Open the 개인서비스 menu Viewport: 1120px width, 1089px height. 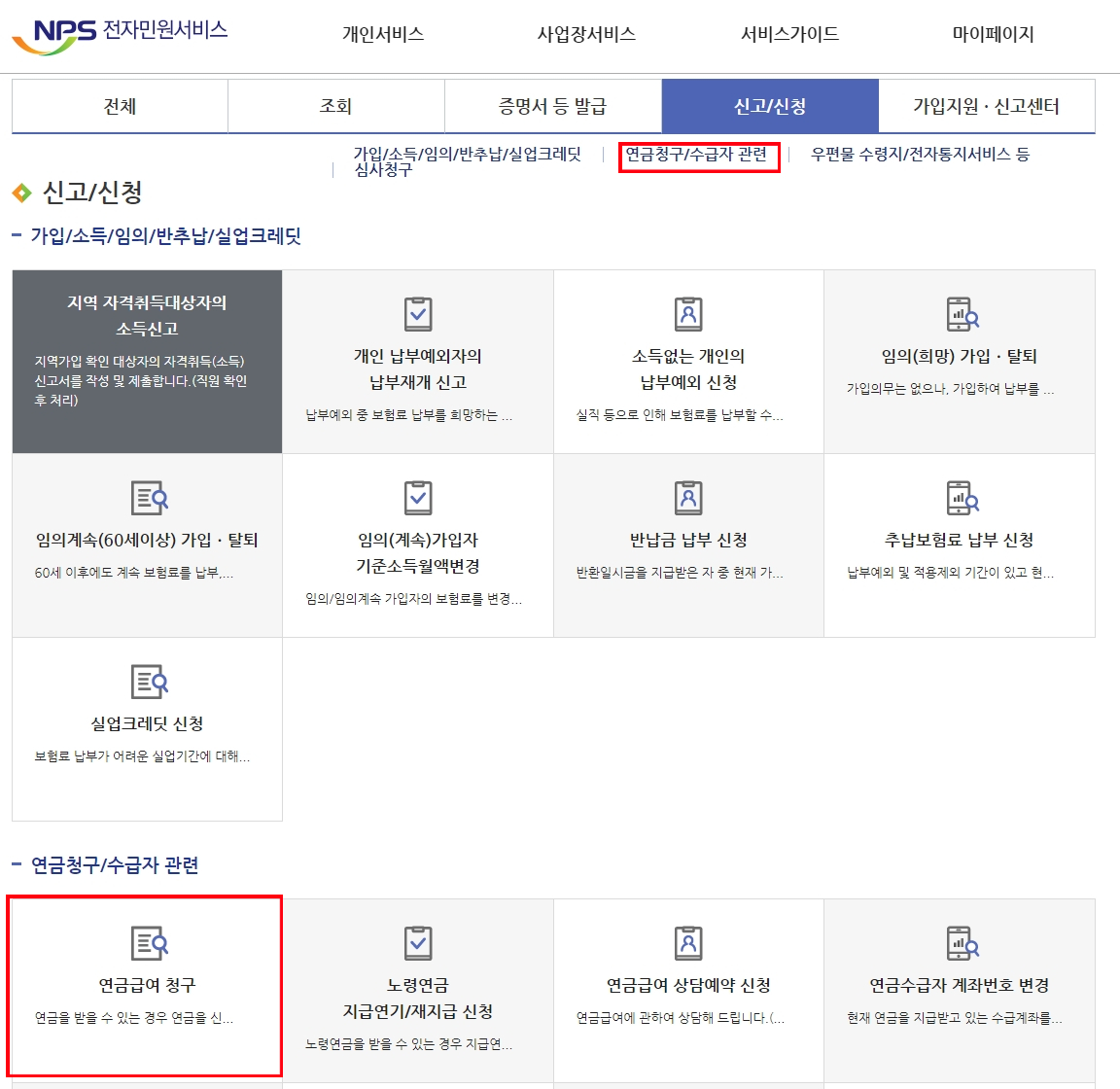(383, 34)
